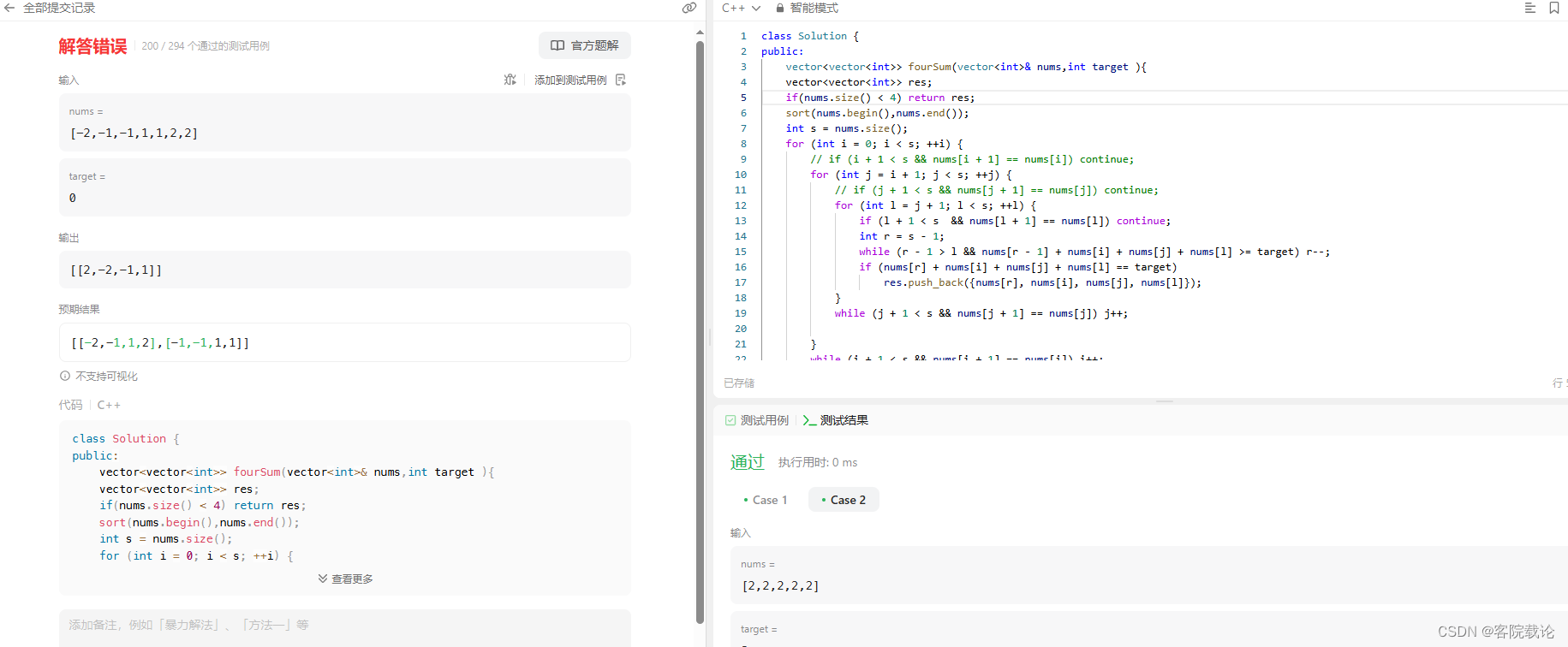The width and height of the screenshot is (1568, 647).
Task: Click the format code lines icon
Action: click(1530, 8)
